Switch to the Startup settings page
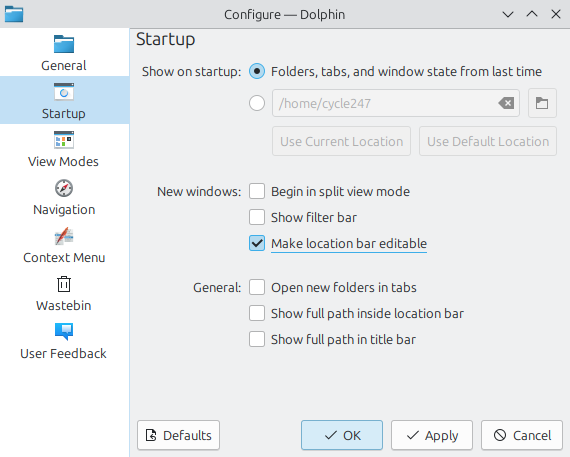 [x=64, y=100]
